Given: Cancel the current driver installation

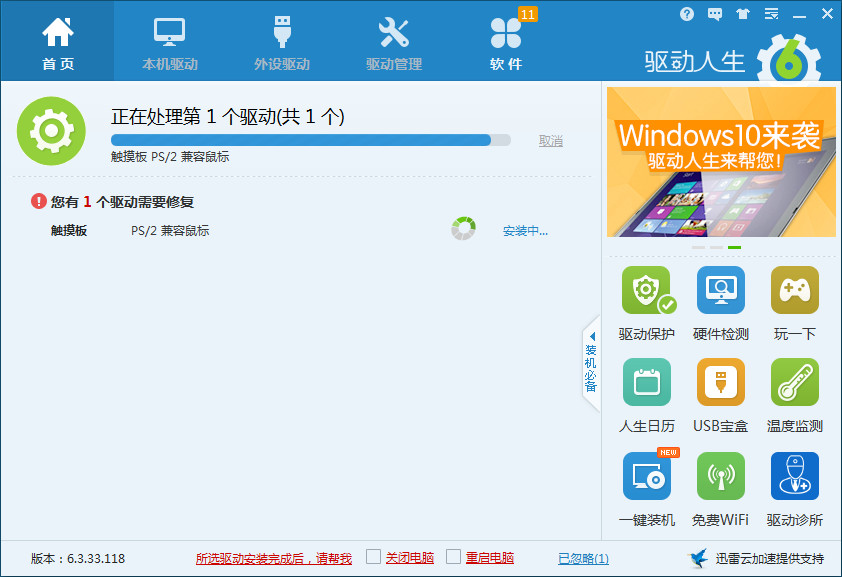Looking at the screenshot, I should (x=553, y=140).
